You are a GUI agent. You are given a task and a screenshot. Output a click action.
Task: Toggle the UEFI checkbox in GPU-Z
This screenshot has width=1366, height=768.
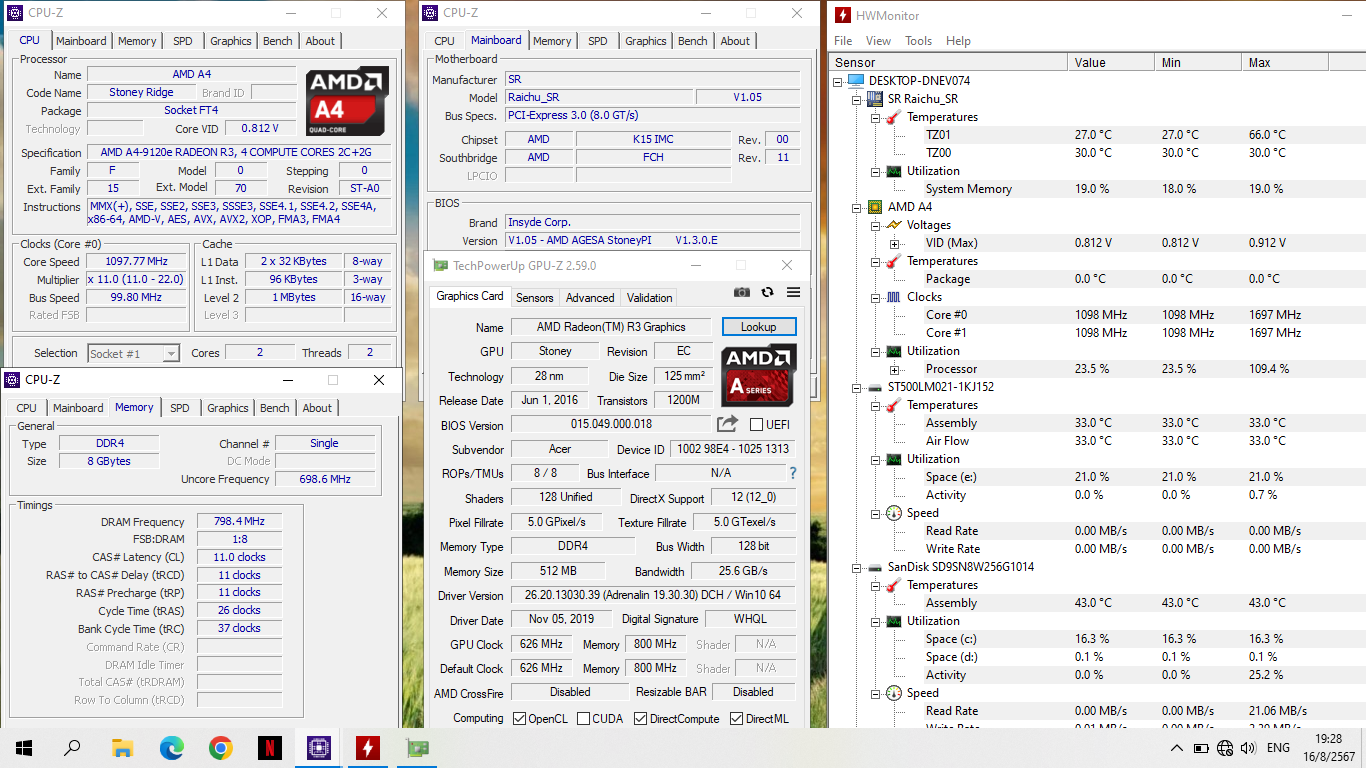[756, 424]
